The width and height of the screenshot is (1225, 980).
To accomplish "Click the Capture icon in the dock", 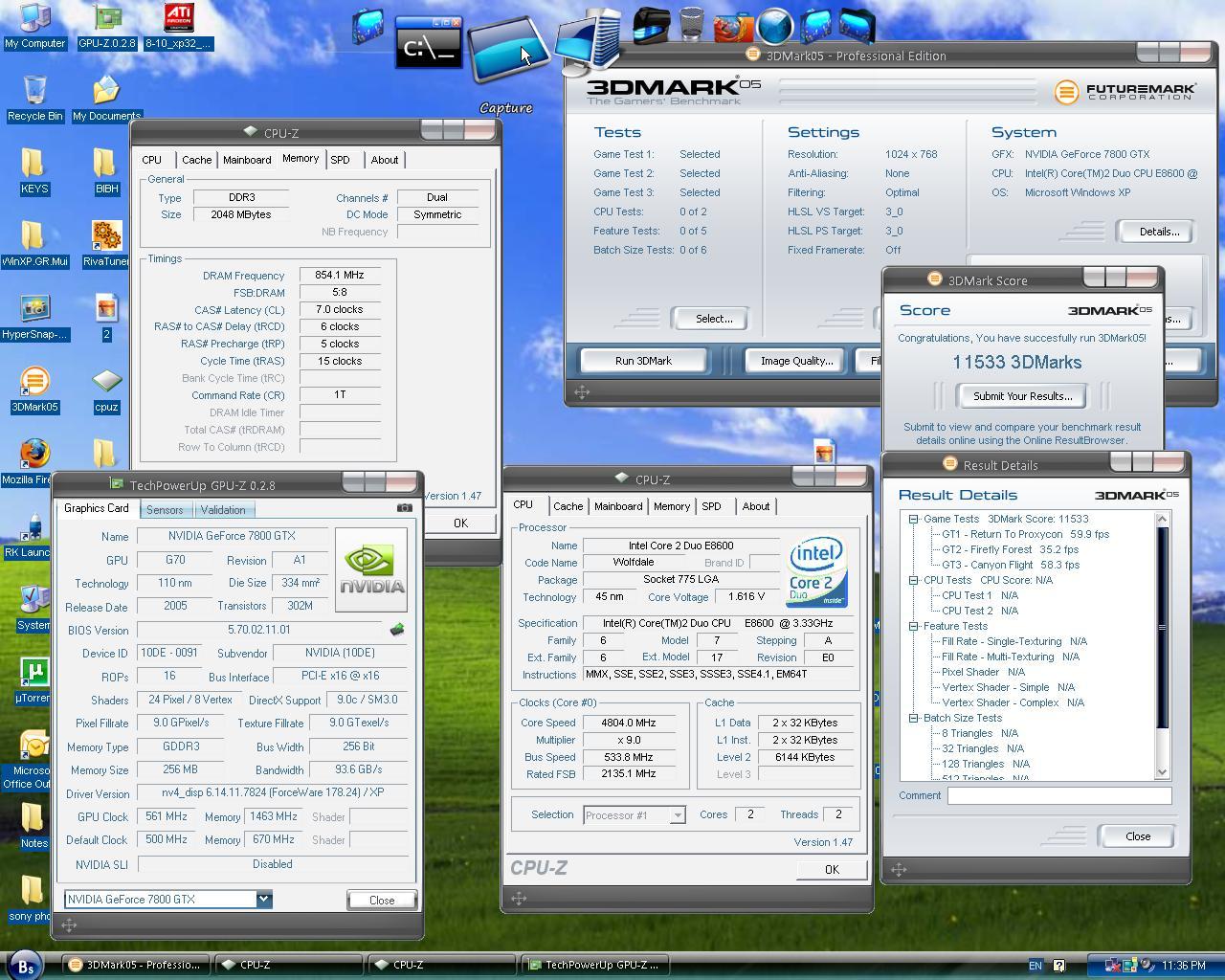I will point(508,52).
